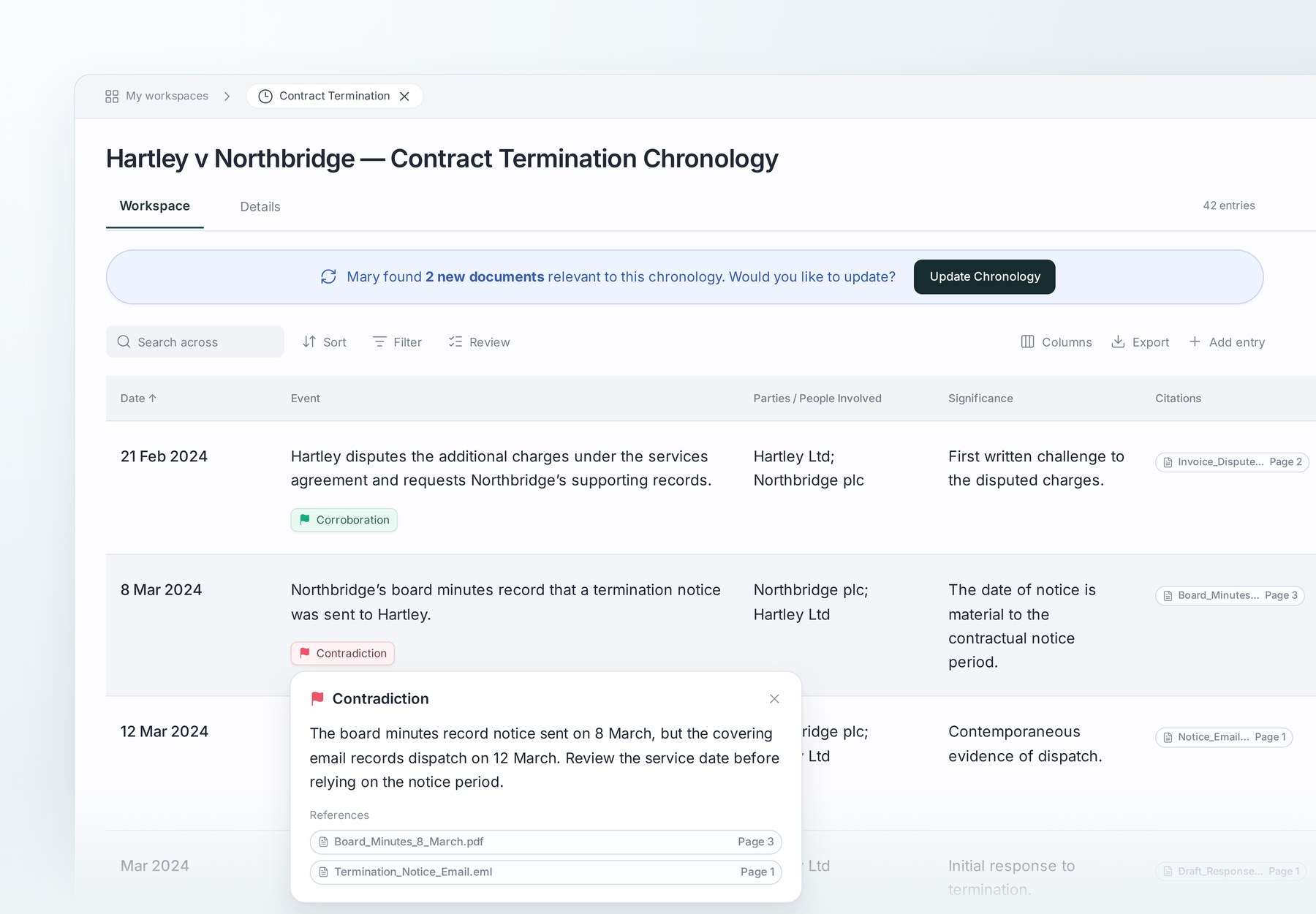Close the Contradiction popup
The width and height of the screenshot is (1316, 914).
(x=774, y=699)
